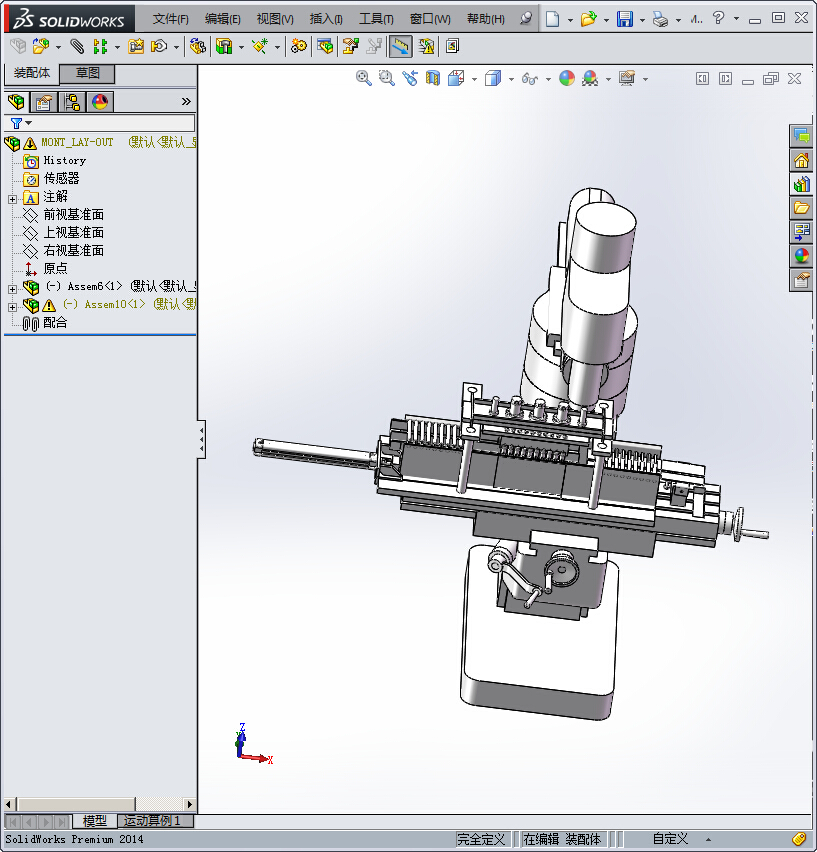The height and width of the screenshot is (852, 817).
Task: Click the SolidWorks Resources home icon
Action: [801, 160]
